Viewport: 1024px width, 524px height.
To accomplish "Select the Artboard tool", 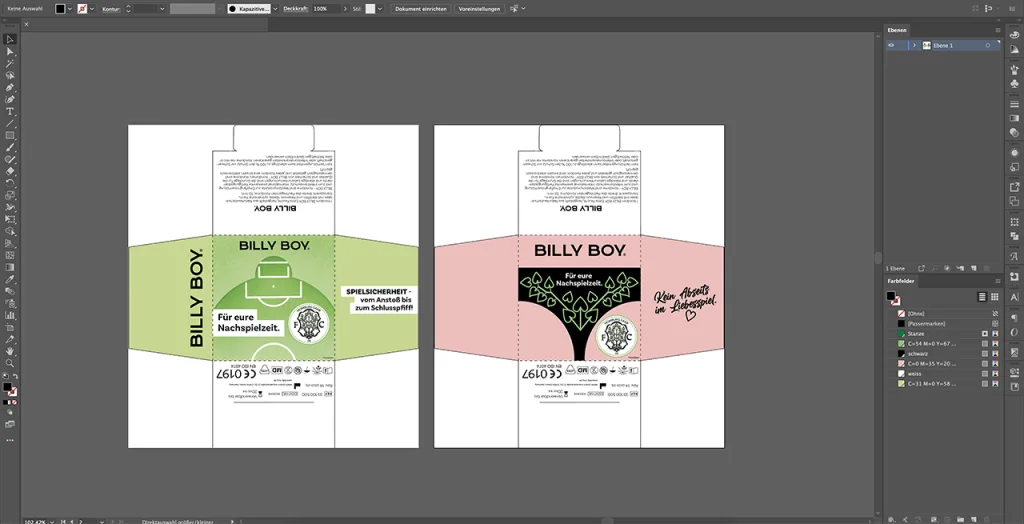I will coord(10,327).
